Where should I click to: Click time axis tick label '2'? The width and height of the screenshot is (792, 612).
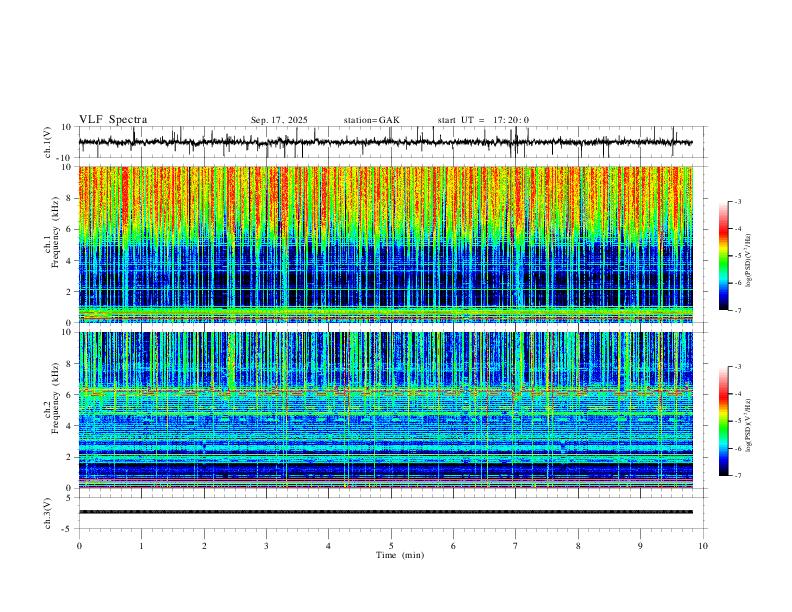[204, 546]
